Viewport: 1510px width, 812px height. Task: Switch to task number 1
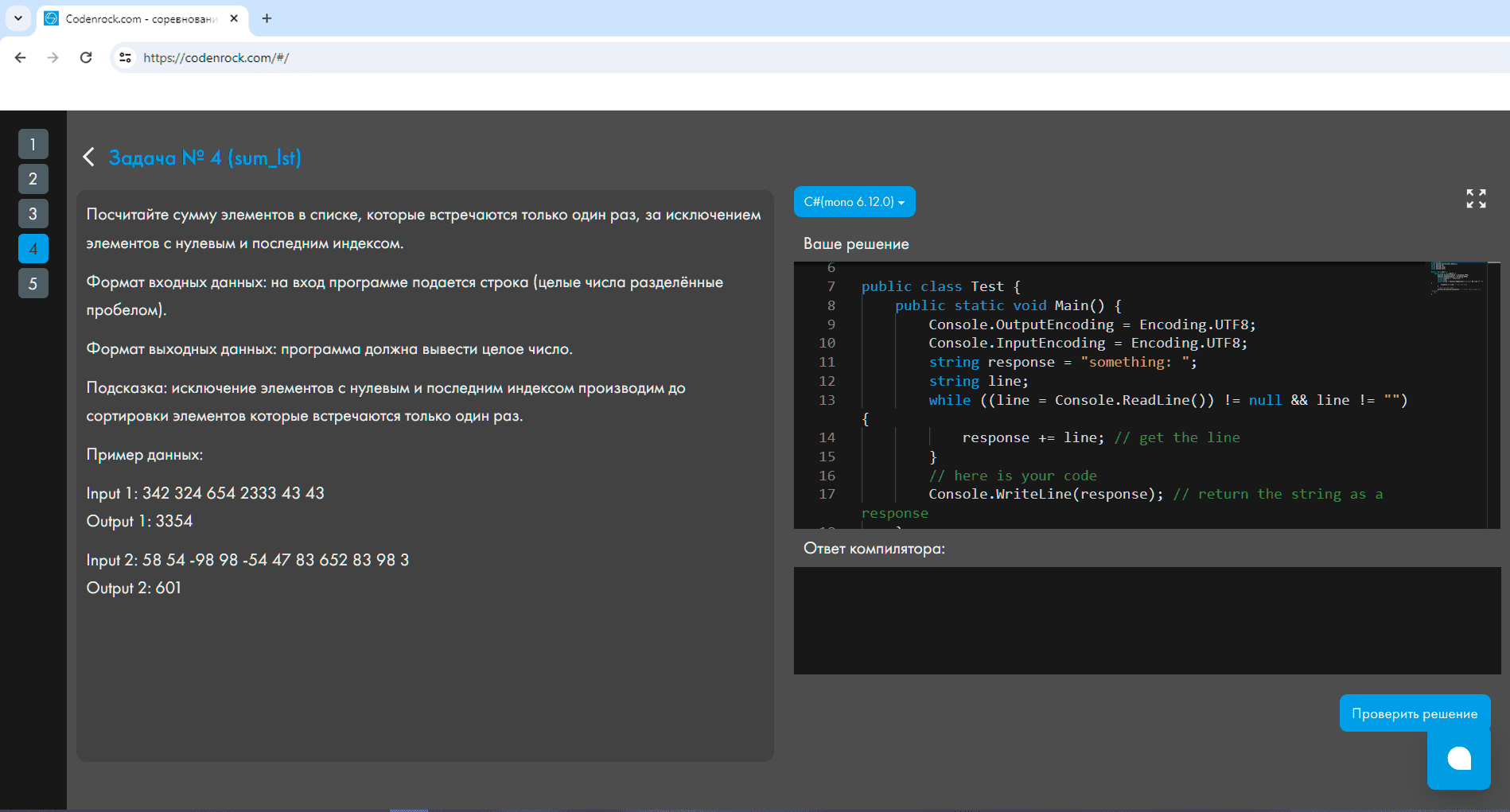coord(33,144)
